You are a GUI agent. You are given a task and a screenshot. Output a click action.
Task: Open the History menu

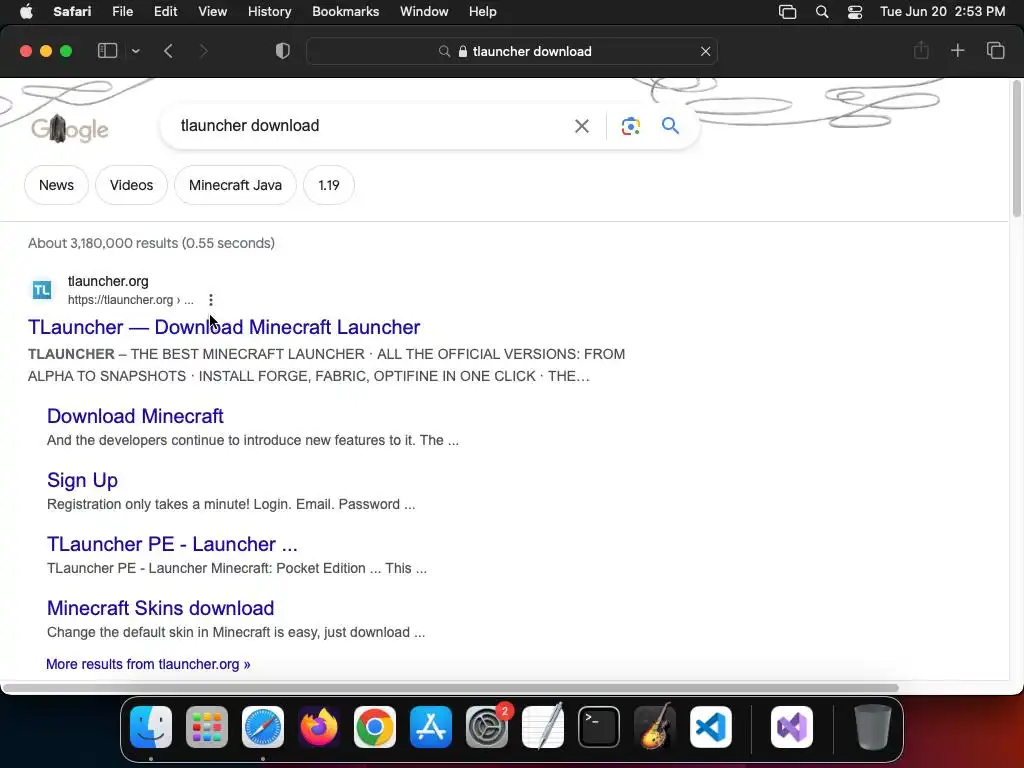pyautogui.click(x=269, y=12)
